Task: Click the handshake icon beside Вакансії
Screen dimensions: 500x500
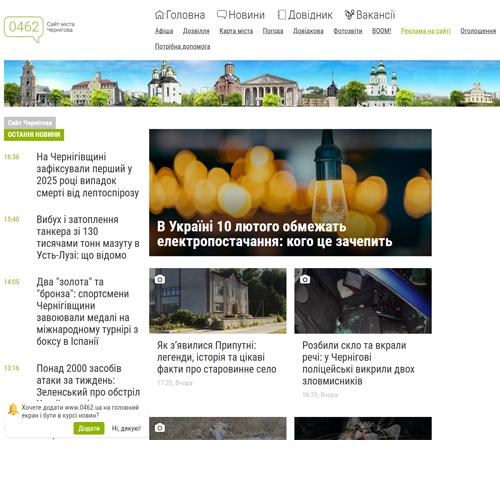Action: click(349, 15)
